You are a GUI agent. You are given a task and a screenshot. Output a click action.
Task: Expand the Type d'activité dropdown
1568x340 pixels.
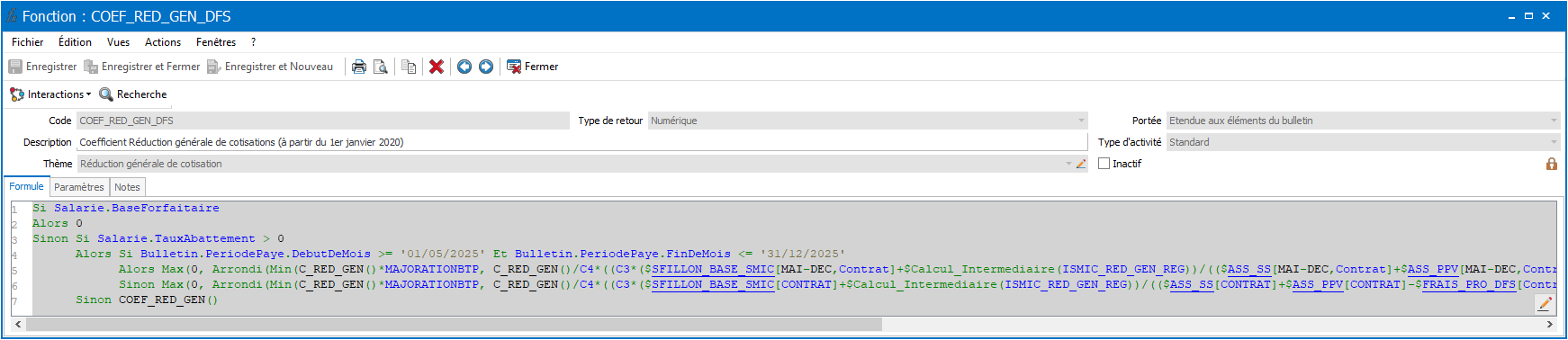(x=1554, y=142)
